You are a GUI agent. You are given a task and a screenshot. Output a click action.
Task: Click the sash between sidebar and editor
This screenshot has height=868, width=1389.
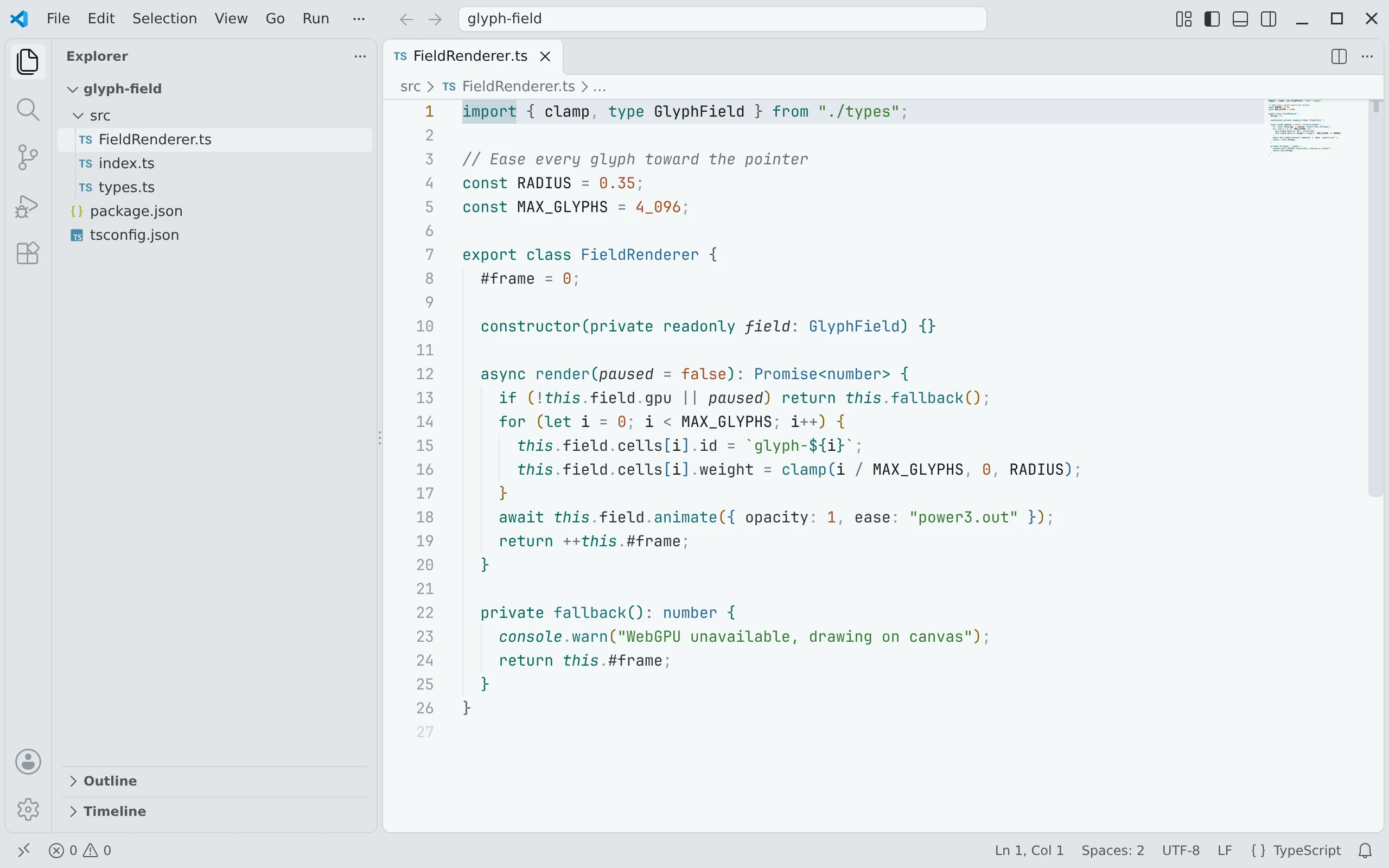379,438
